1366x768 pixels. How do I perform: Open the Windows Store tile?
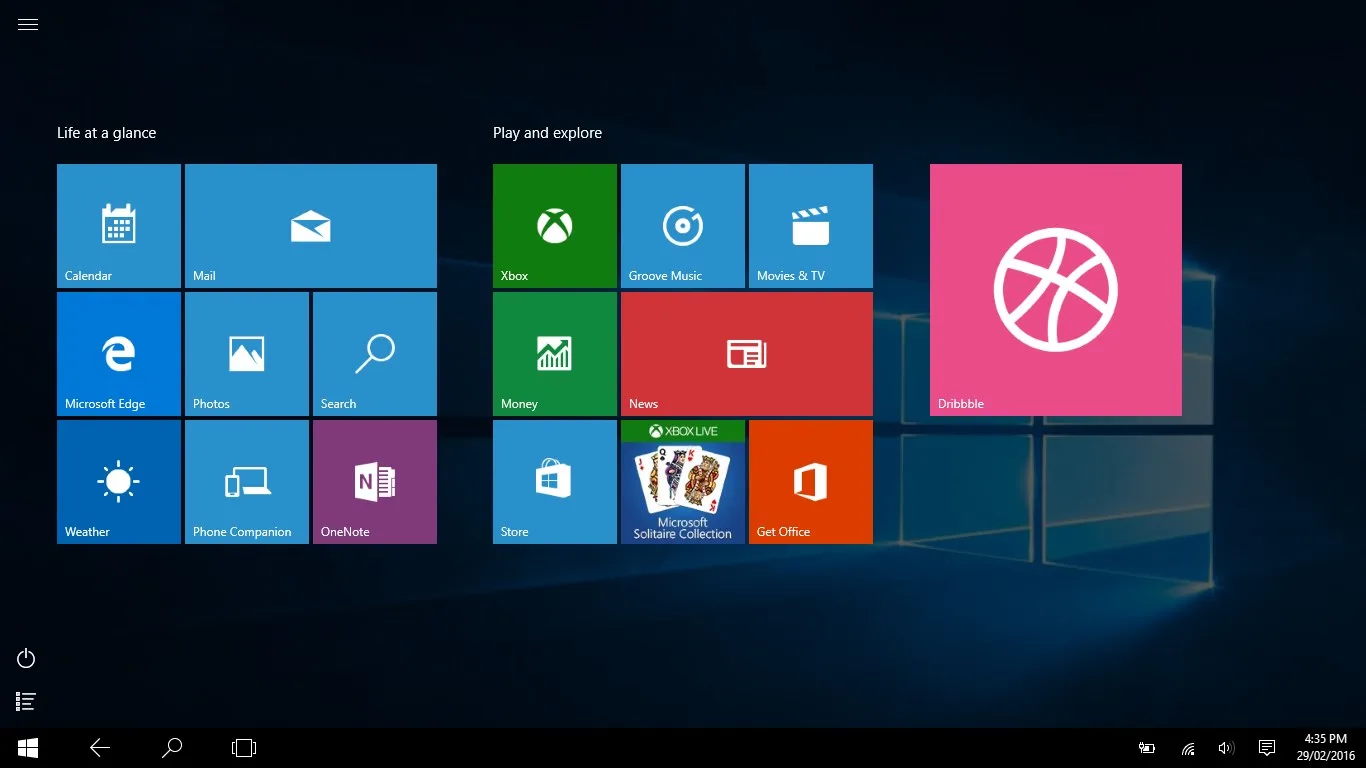(x=555, y=482)
